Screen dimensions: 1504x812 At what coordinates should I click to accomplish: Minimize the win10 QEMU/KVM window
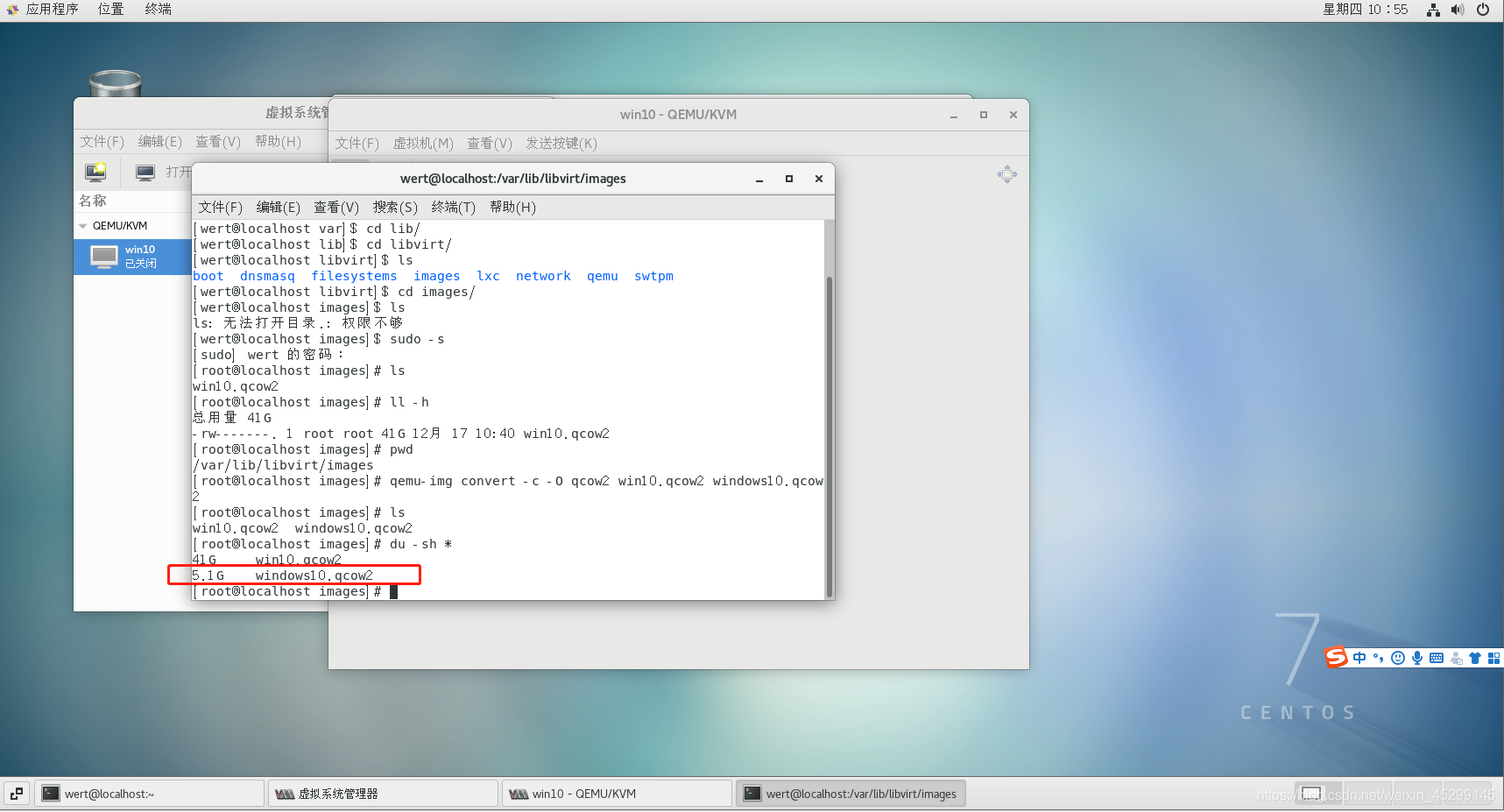tap(954, 115)
